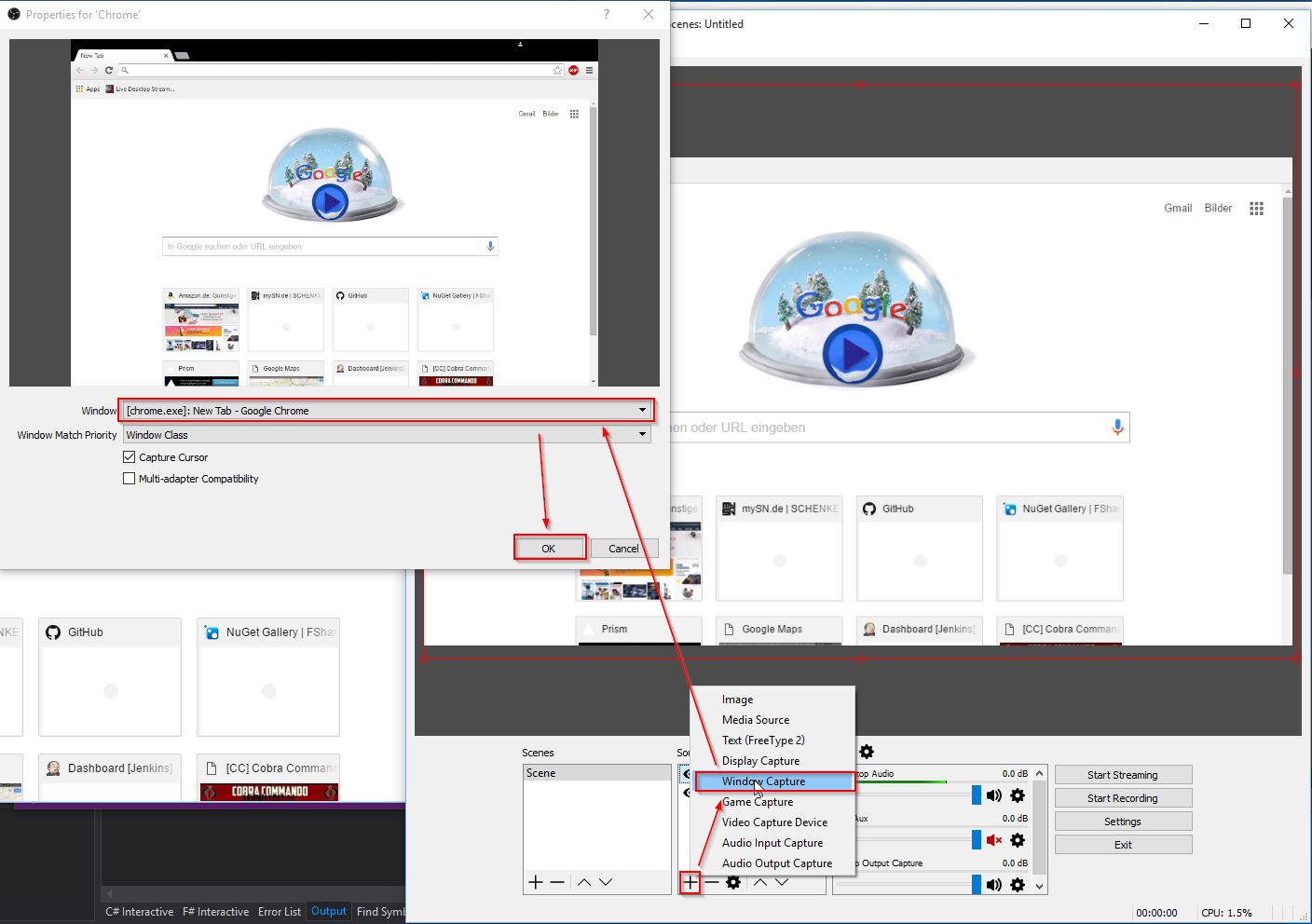
Task: Switch to the C# Interactive tab
Action: [139, 912]
